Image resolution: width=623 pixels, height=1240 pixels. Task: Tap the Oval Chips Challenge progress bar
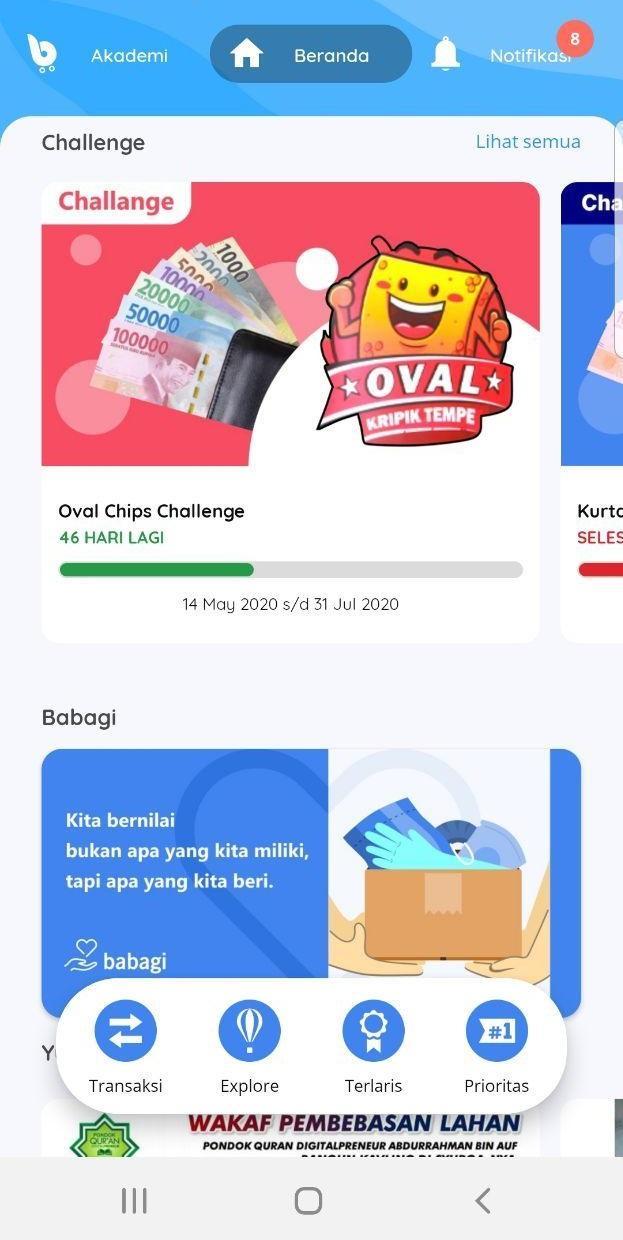(x=290, y=570)
